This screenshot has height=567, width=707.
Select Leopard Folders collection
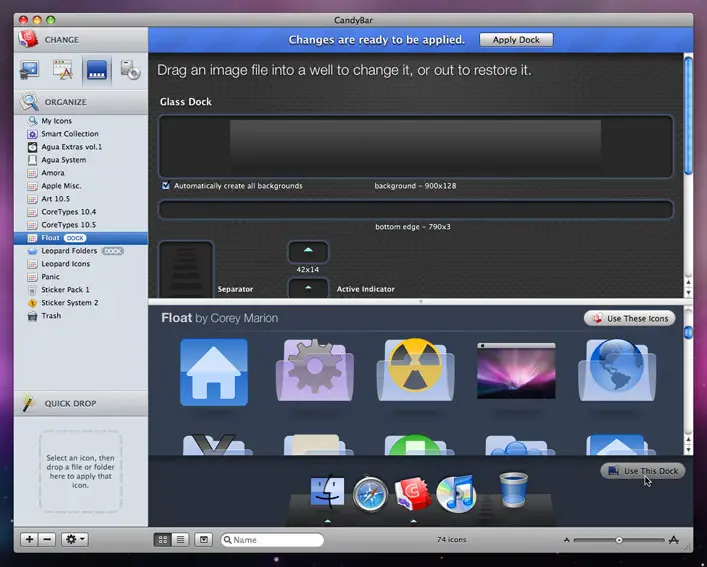(x=81, y=251)
